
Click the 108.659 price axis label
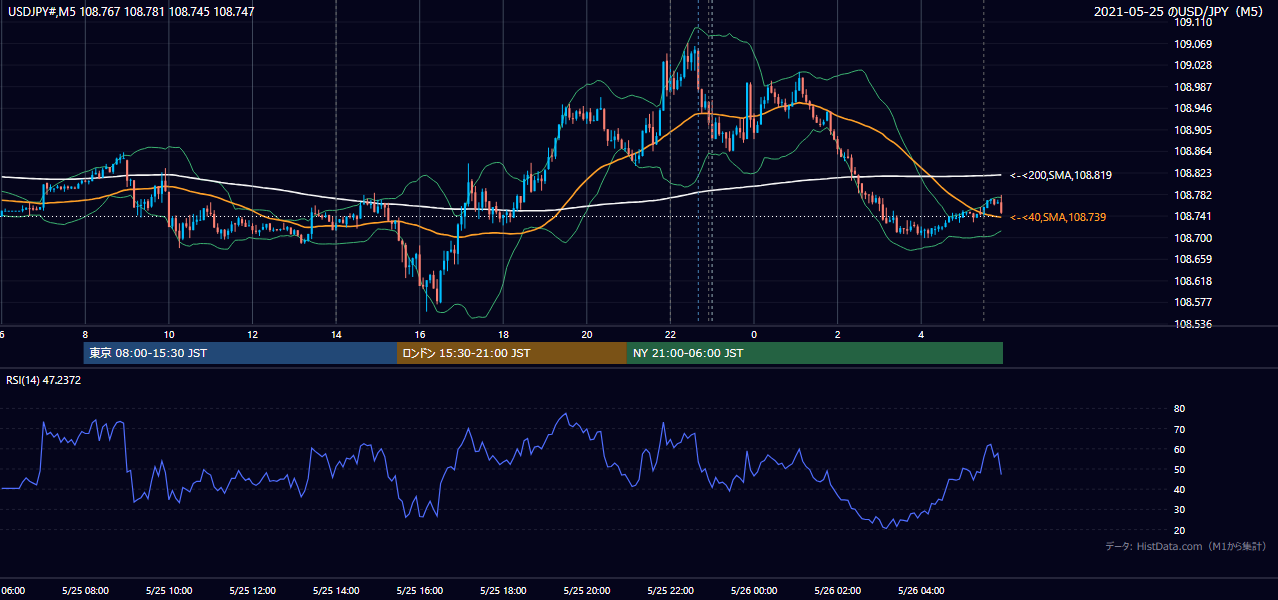click(x=1194, y=260)
